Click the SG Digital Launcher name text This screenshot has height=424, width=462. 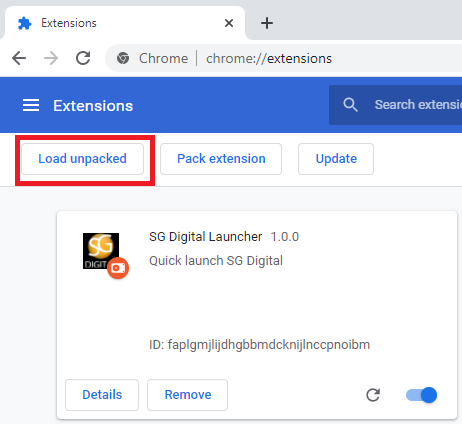(205, 237)
